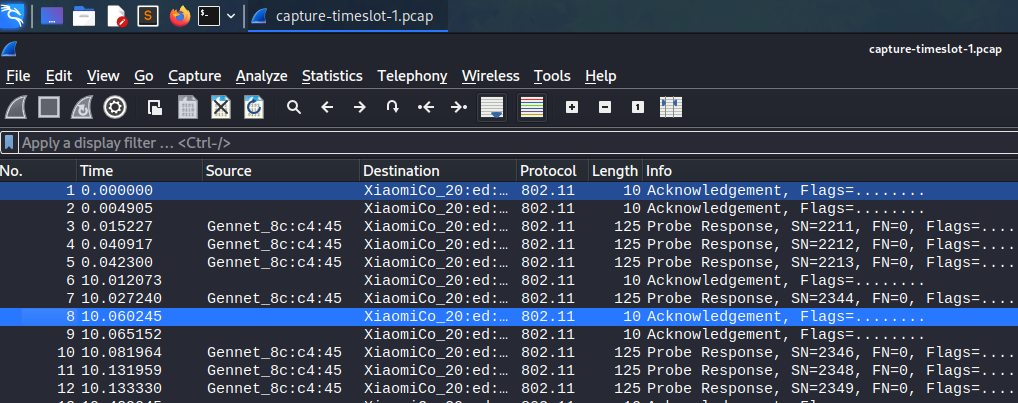The height and width of the screenshot is (403, 1018).
Task: Open the Analyze menu
Action: point(262,76)
